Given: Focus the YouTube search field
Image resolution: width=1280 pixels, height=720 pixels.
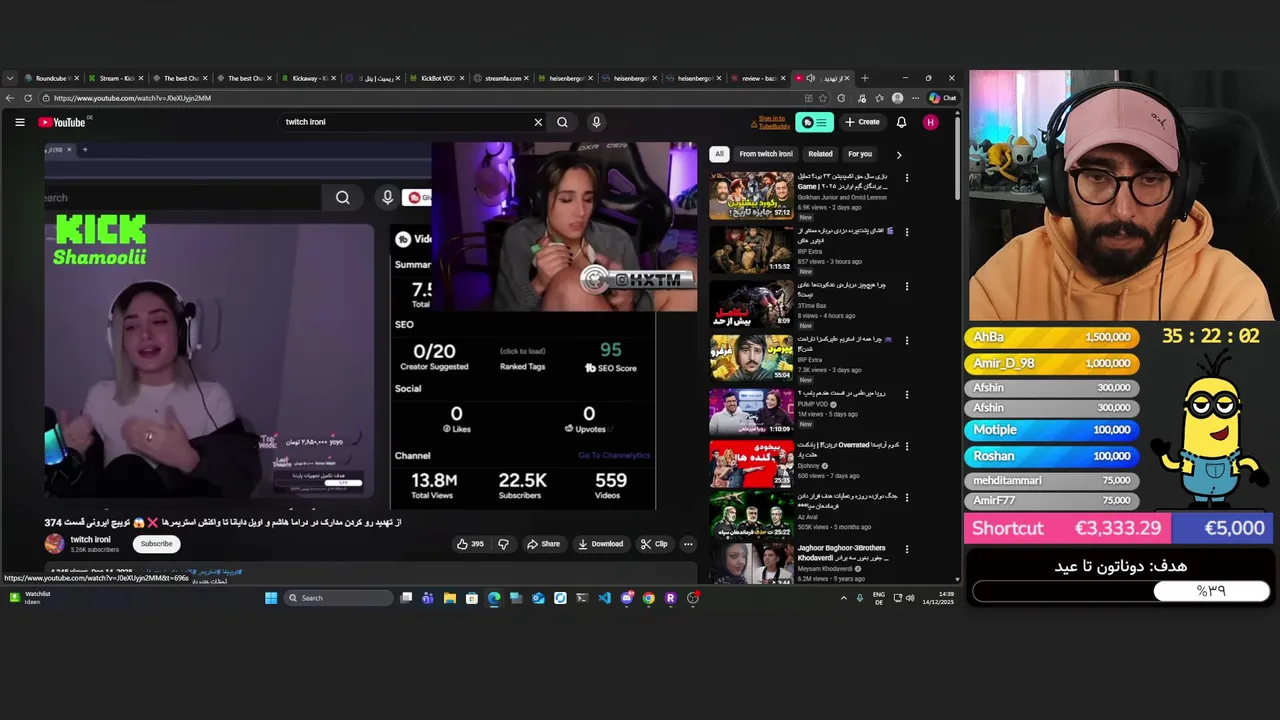Looking at the screenshot, I should point(405,122).
